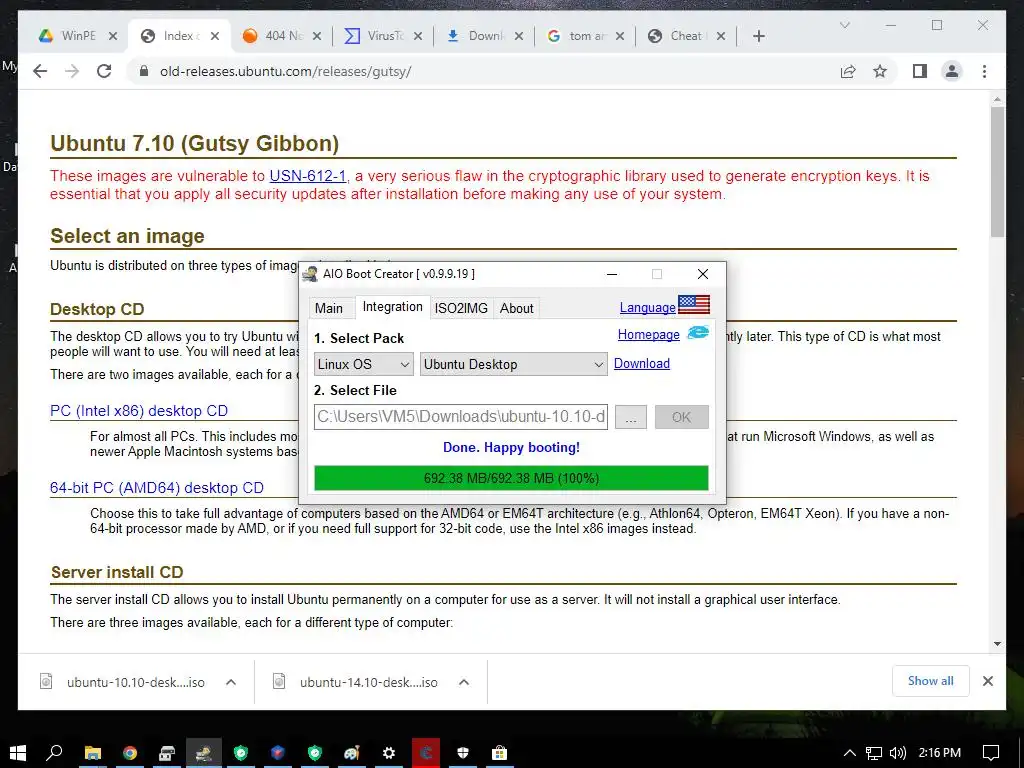This screenshot has height=768, width=1024.
Task: Open PC (Intel x86) desktop CD link
Action: (x=139, y=411)
